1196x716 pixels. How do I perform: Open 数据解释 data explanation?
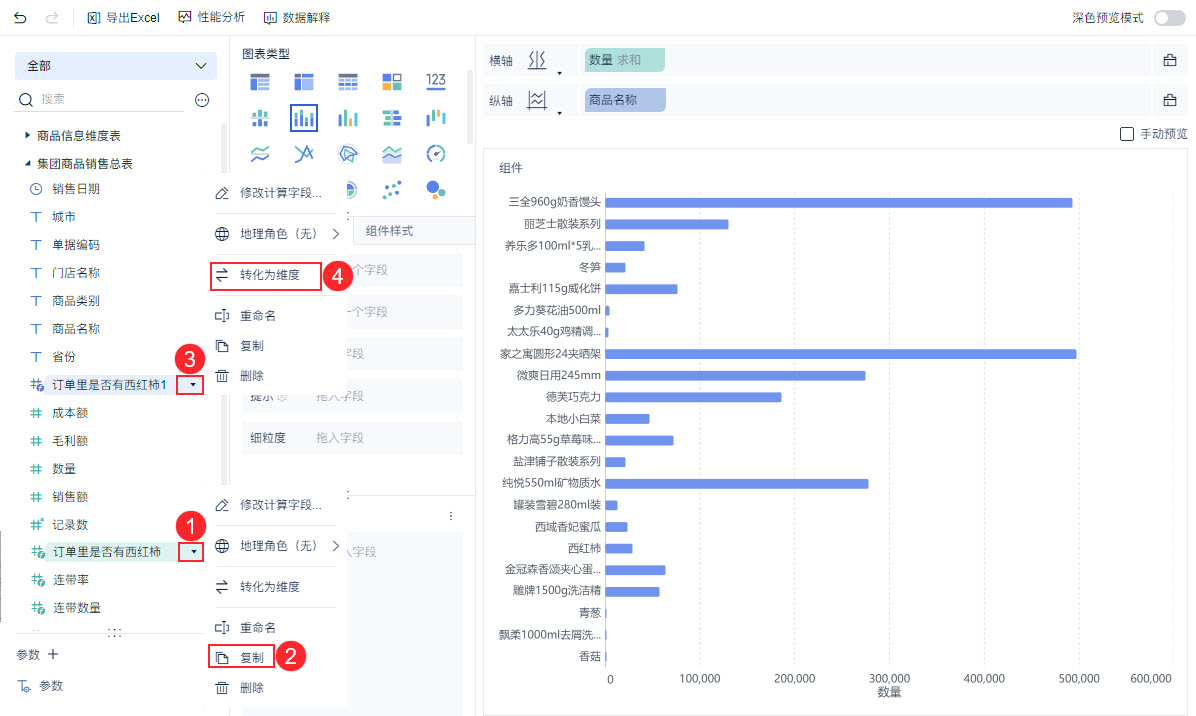tap(297, 18)
